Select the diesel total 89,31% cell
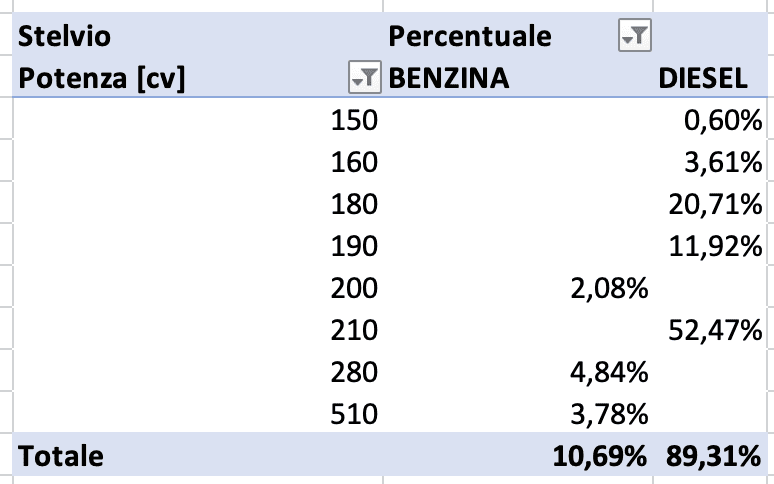Screen dimensions: 774x484 pos(712,457)
